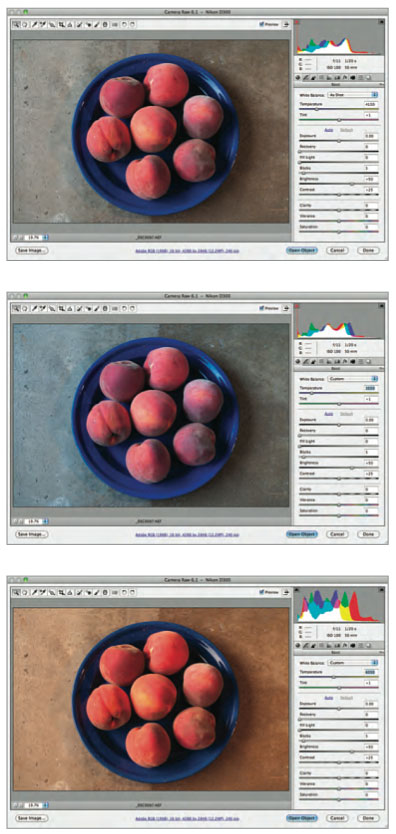Viewport: 396px width, 834px height.
Task: Click the Tint slider in the blue-tinted window
Action: click(339, 404)
